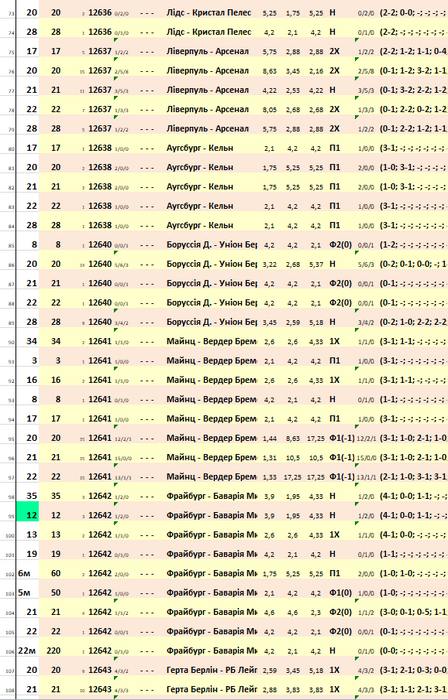Select П1 prediction in row 102
This screenshot has height=700, width=448.
coord(335,573)
